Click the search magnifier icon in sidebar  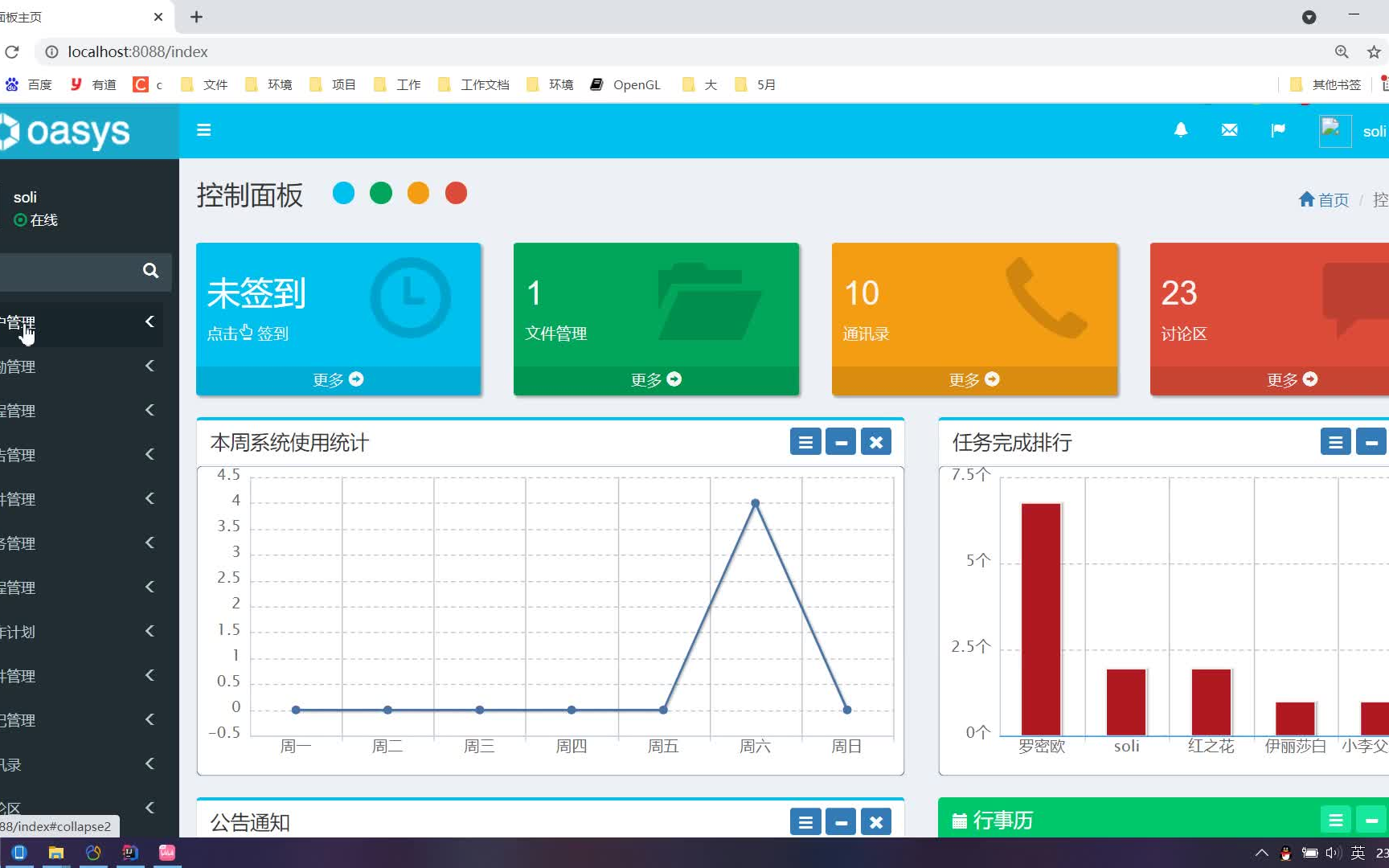150,271
